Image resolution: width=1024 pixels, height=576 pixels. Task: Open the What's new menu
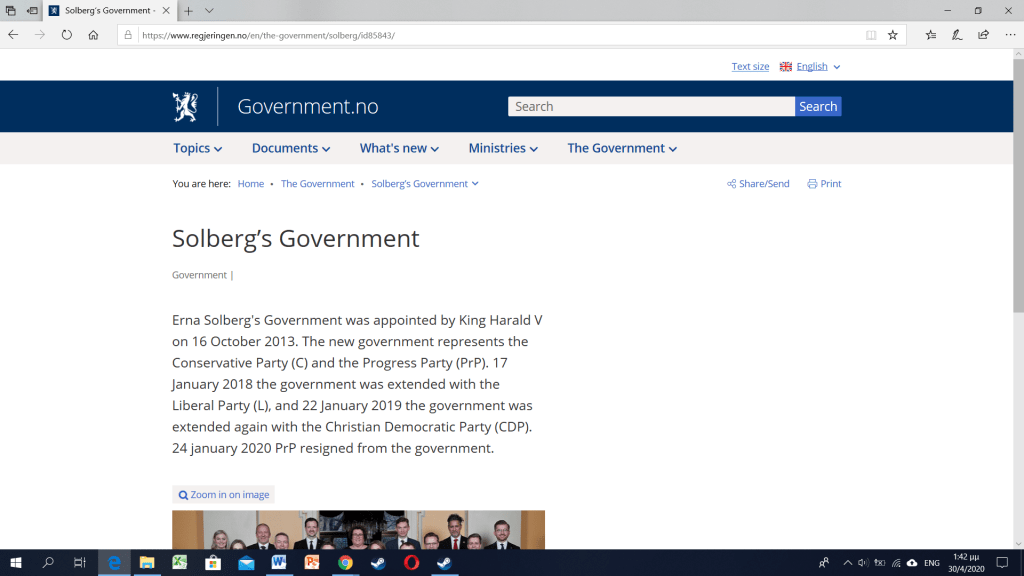[x=399, y=148]
